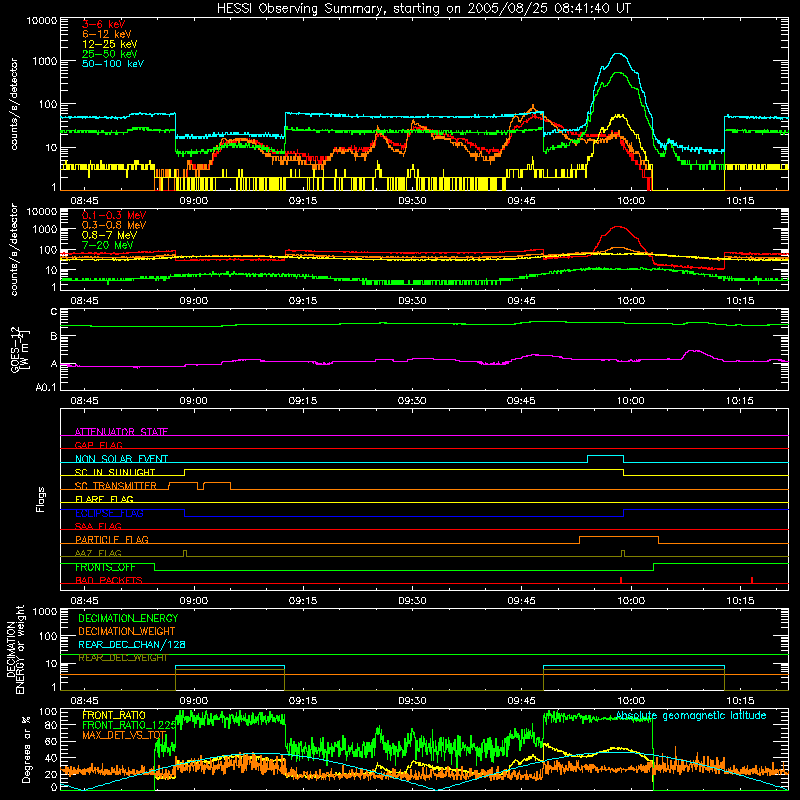
Task: Click the DECIMATION_ENERGY legend label
Action: [128, 618]
